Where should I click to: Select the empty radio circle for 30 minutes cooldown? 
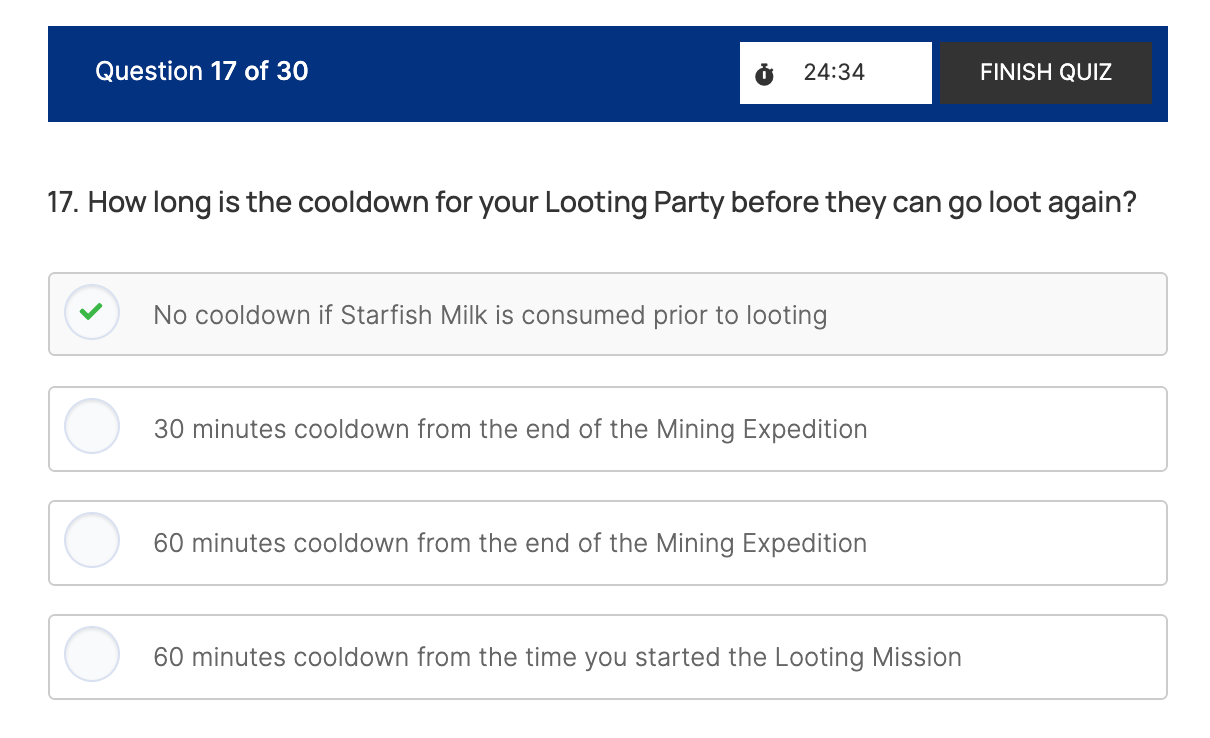click(92, 427)
